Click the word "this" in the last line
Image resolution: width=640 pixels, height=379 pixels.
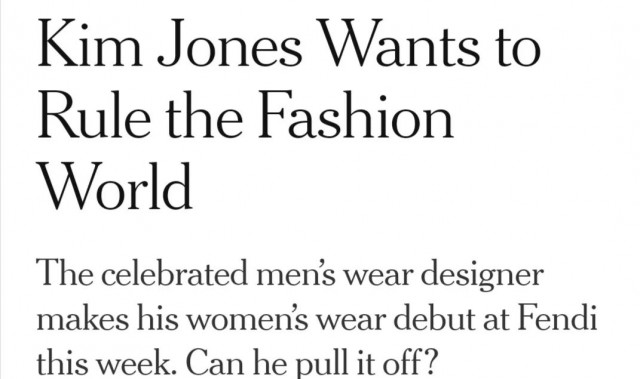[62, 361]
